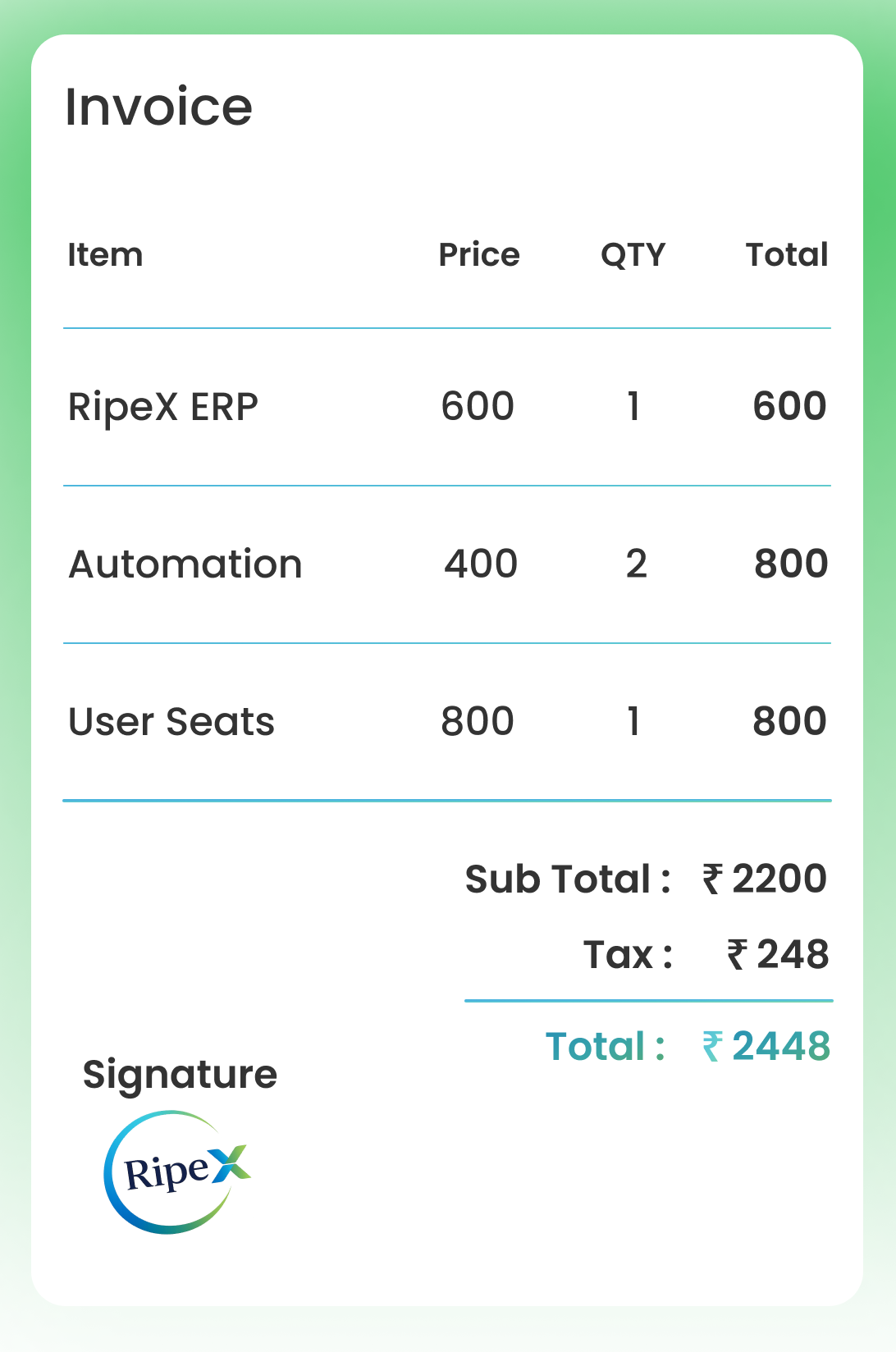This screenshot has width=896, height=1352.
Task: Click the Signature label
Action: [180, 1075]
